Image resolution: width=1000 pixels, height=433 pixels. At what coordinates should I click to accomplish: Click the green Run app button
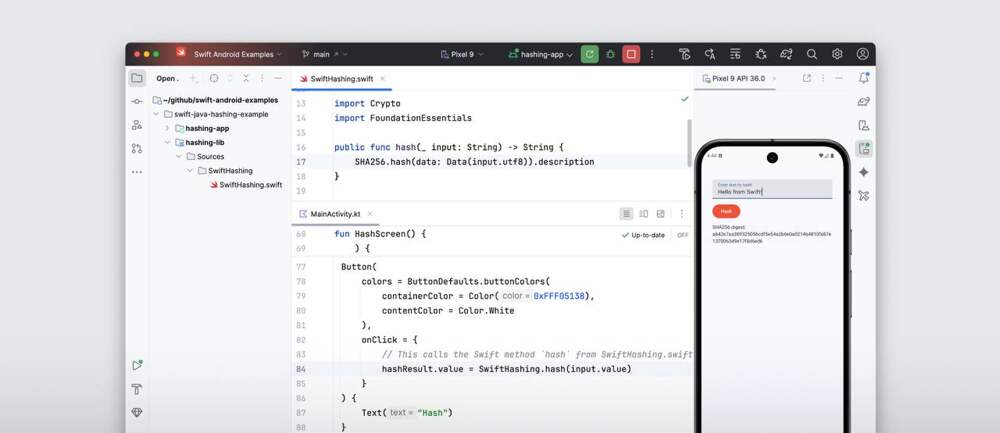click(x=589, y=54)
